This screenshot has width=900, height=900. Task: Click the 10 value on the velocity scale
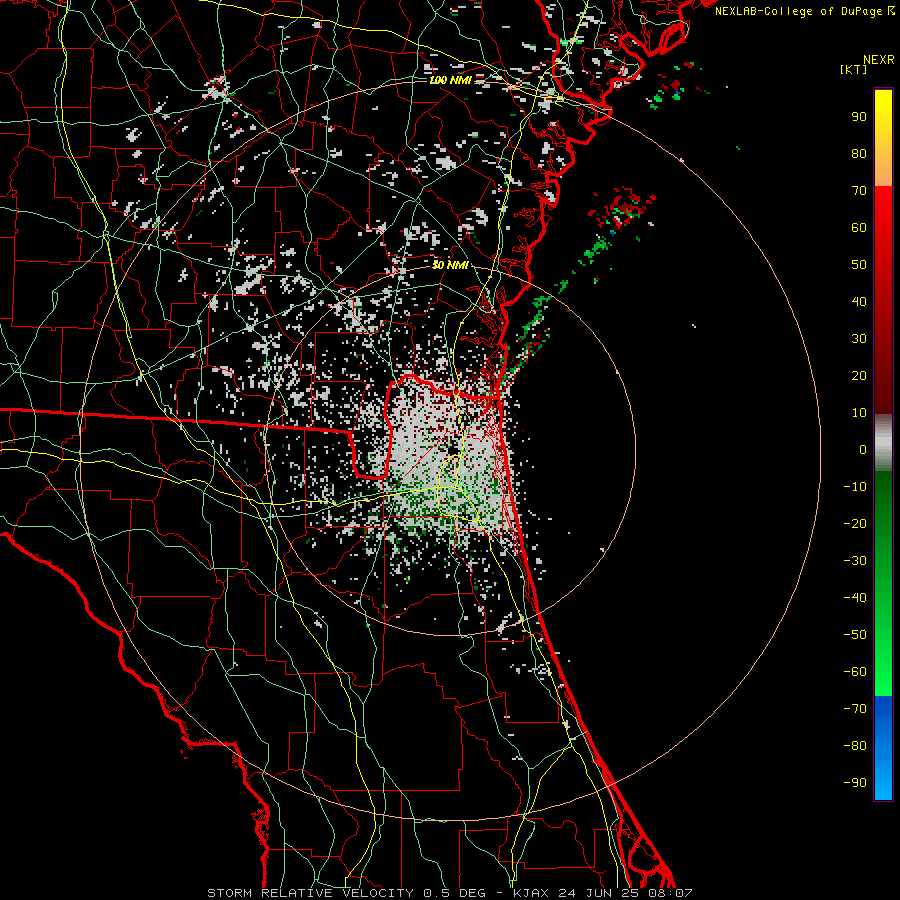tap(859, 413)
